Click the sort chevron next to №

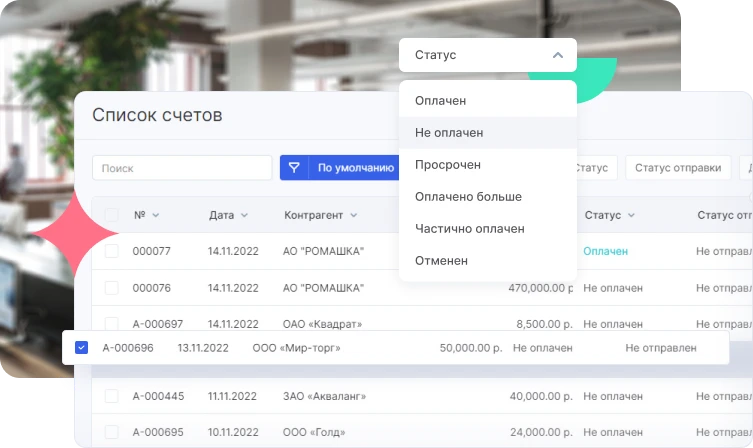coord(156,216)
